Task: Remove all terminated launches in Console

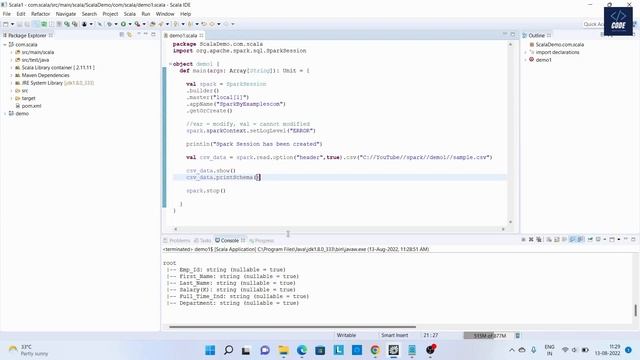Action: pyautogui.click(x=539, y=240)
